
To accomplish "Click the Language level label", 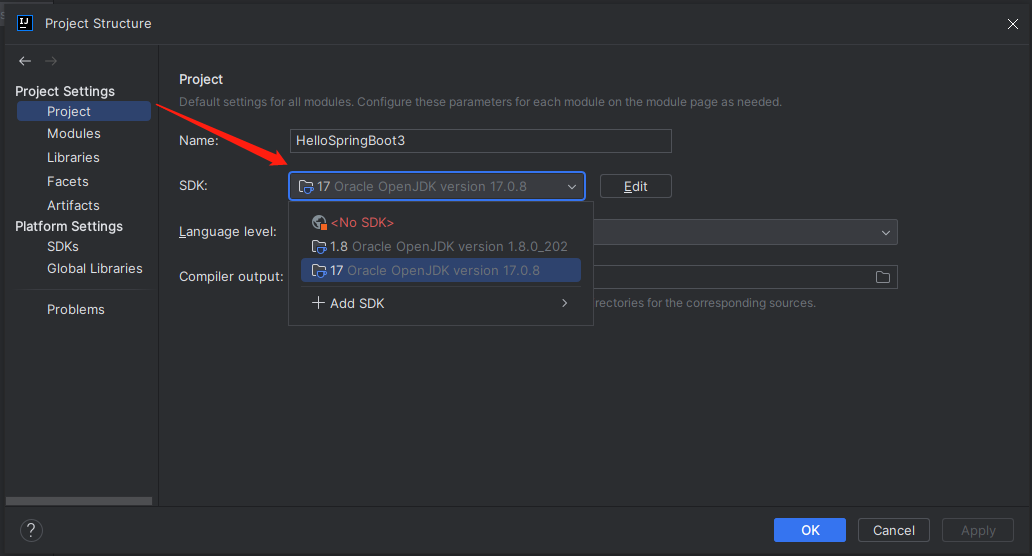I will pos(228,232).
